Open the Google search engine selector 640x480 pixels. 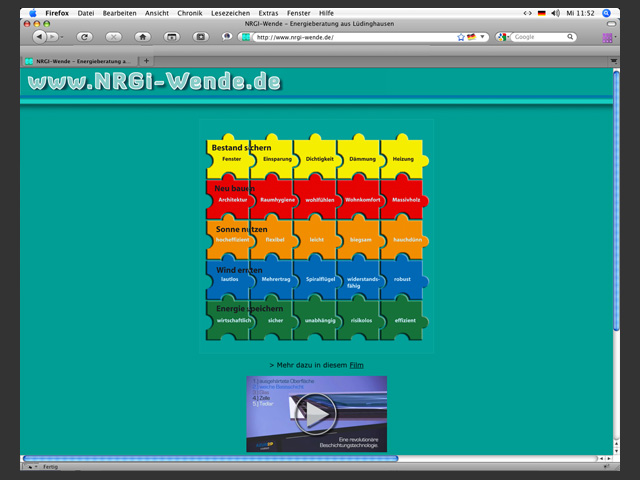502,37
